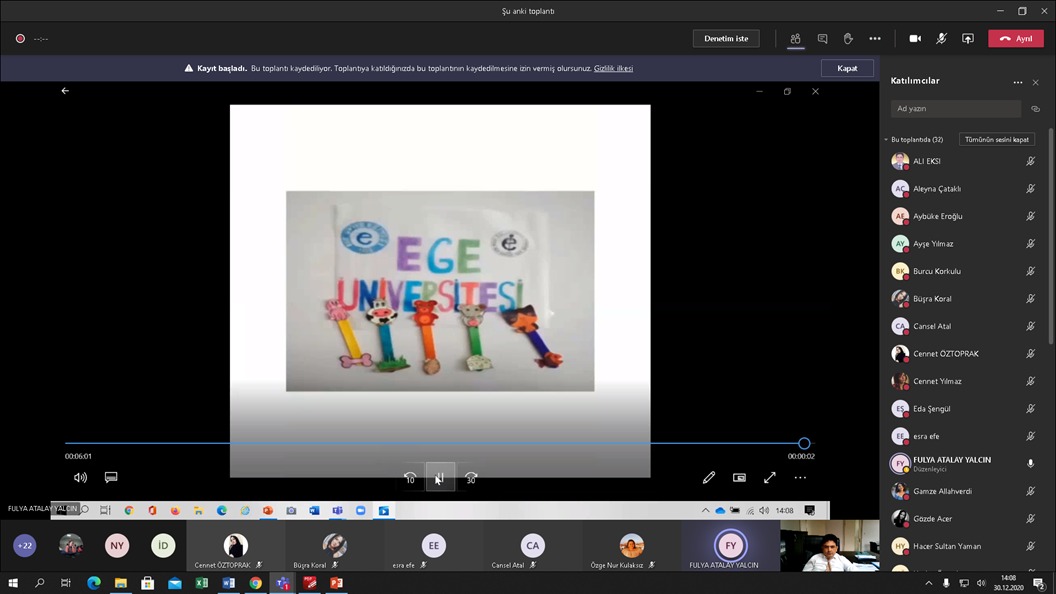
Task: Open Microsoft Edge from taskbar
Action: [x=94, y=583]
